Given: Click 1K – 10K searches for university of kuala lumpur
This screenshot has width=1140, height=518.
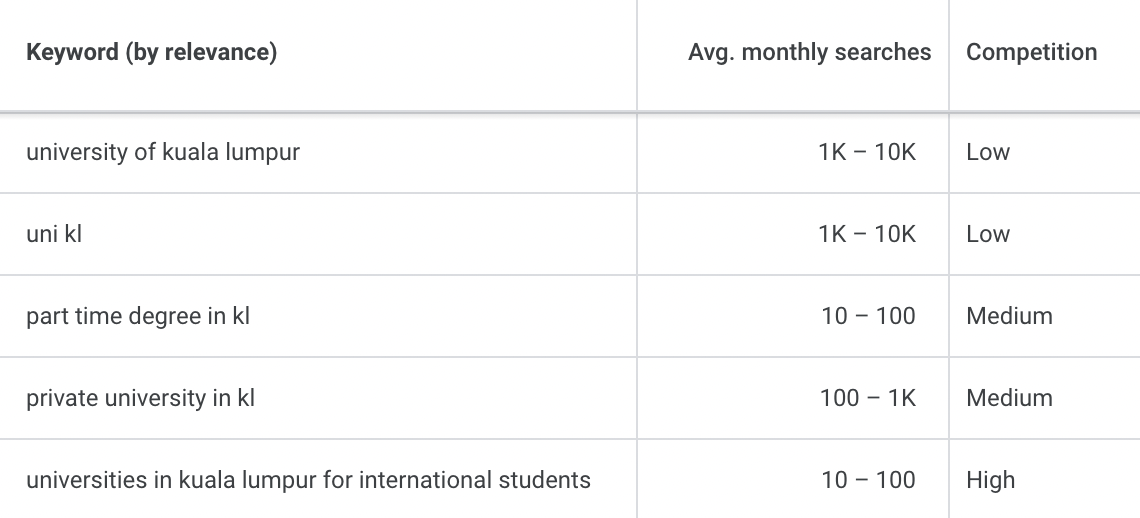Looking at the screenshot, I should tap(867, 152).
